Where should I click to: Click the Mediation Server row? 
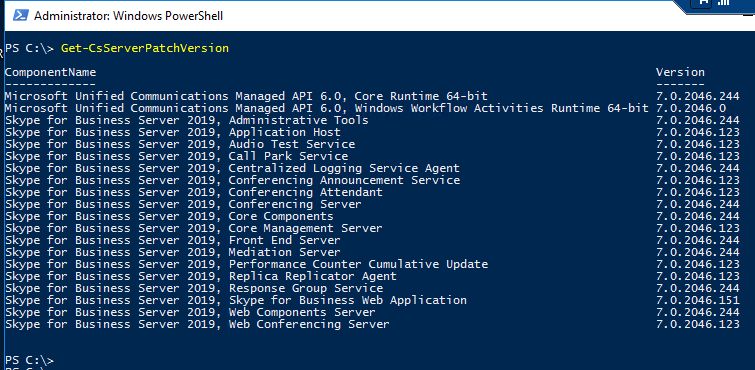point(372,252)
